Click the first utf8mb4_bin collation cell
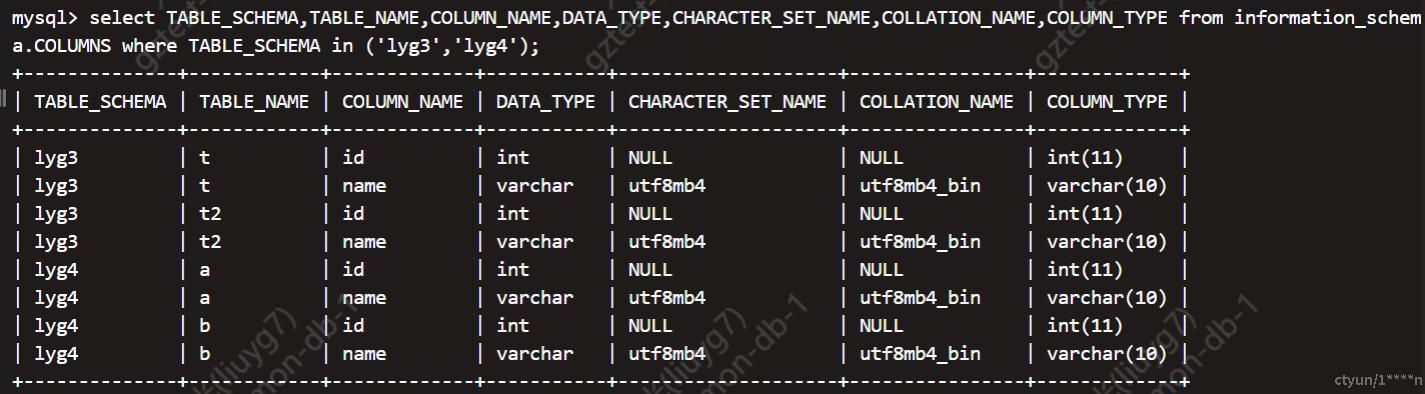Viewport: 1425px width, 394px height. point(919,186)
